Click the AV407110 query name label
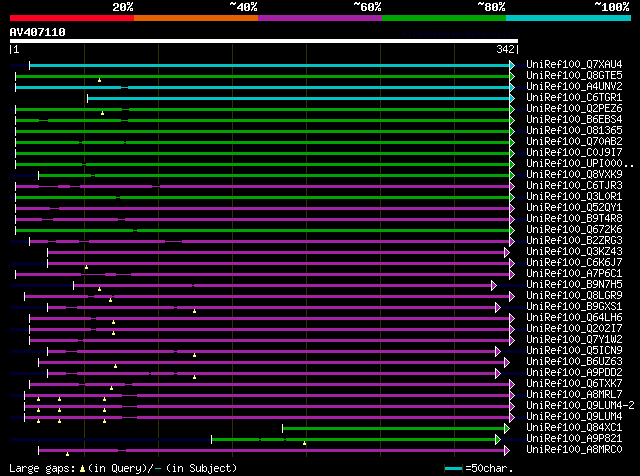 click(38, 32)
